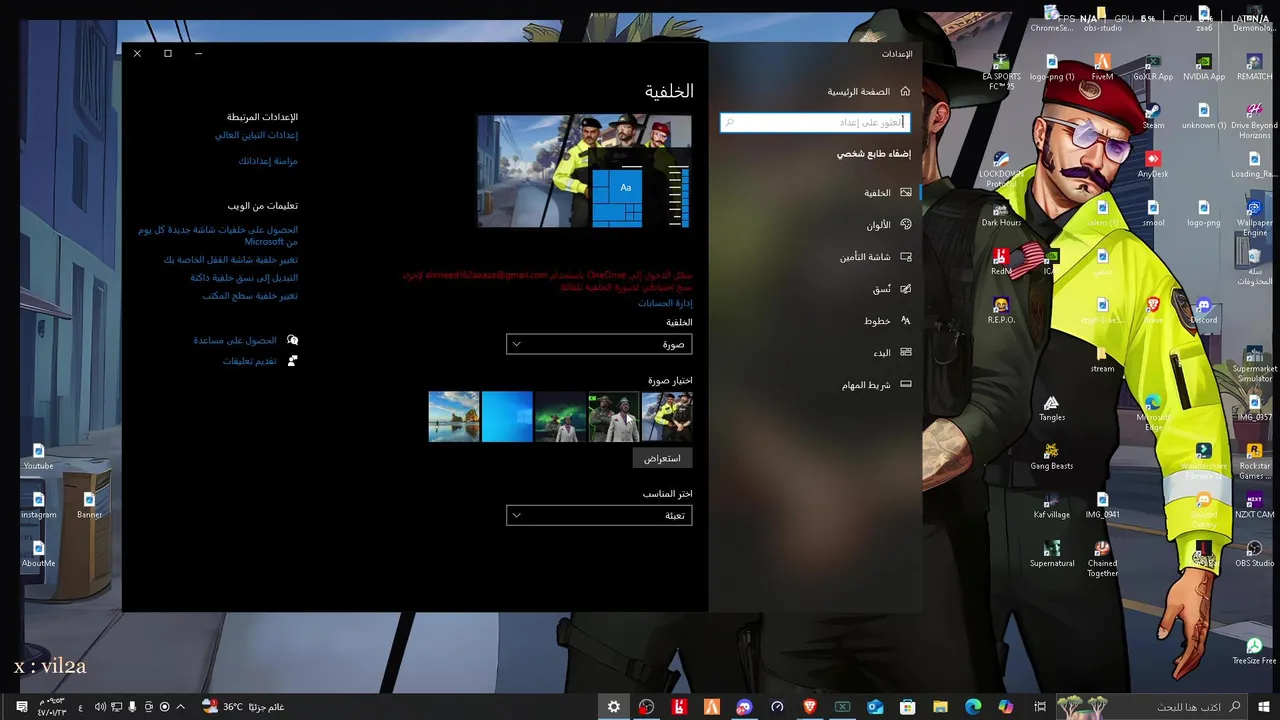
Task: Click the Task View taskbar button
Action: 1040,707
